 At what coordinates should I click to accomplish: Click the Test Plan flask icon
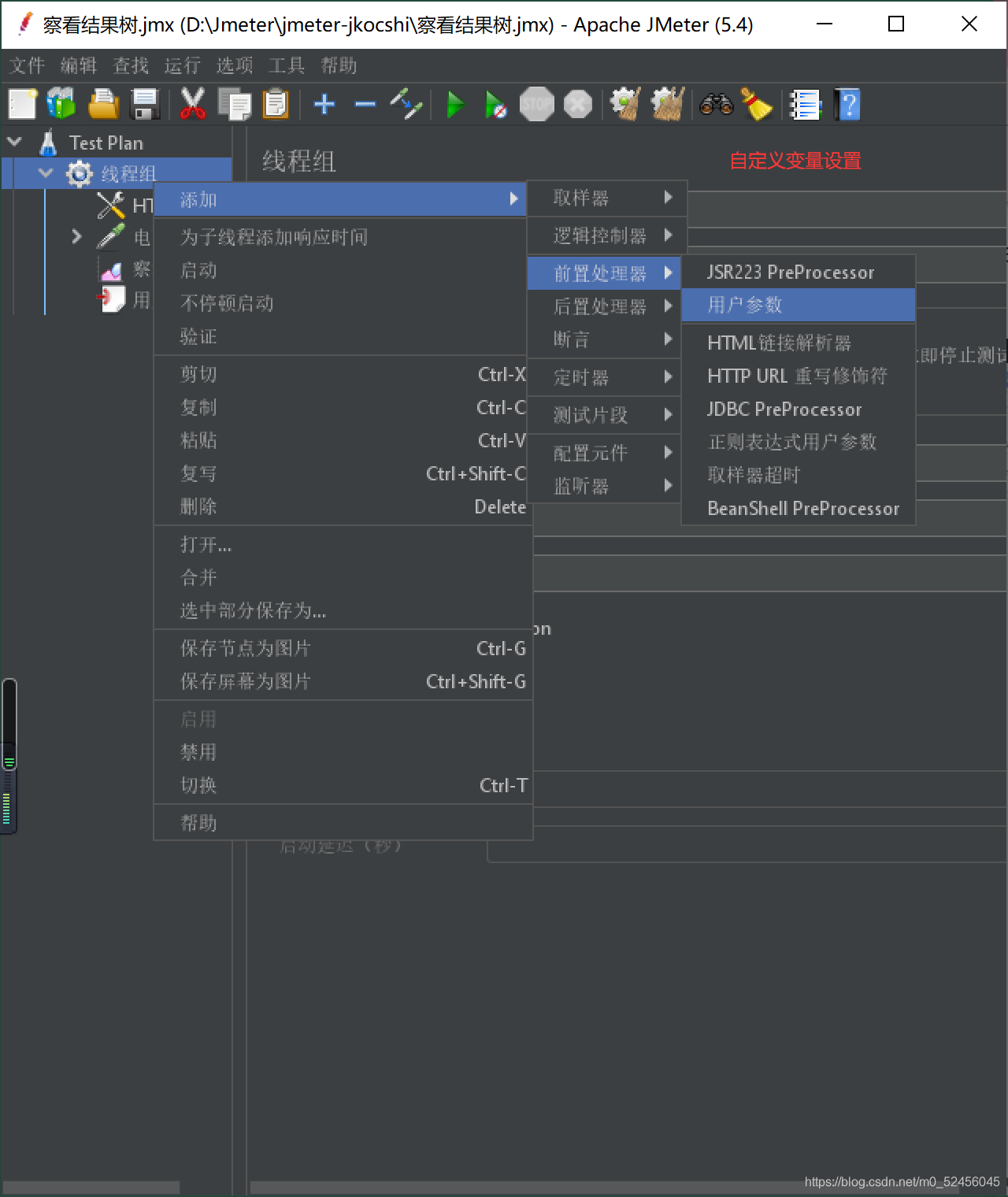pos(49,143)
